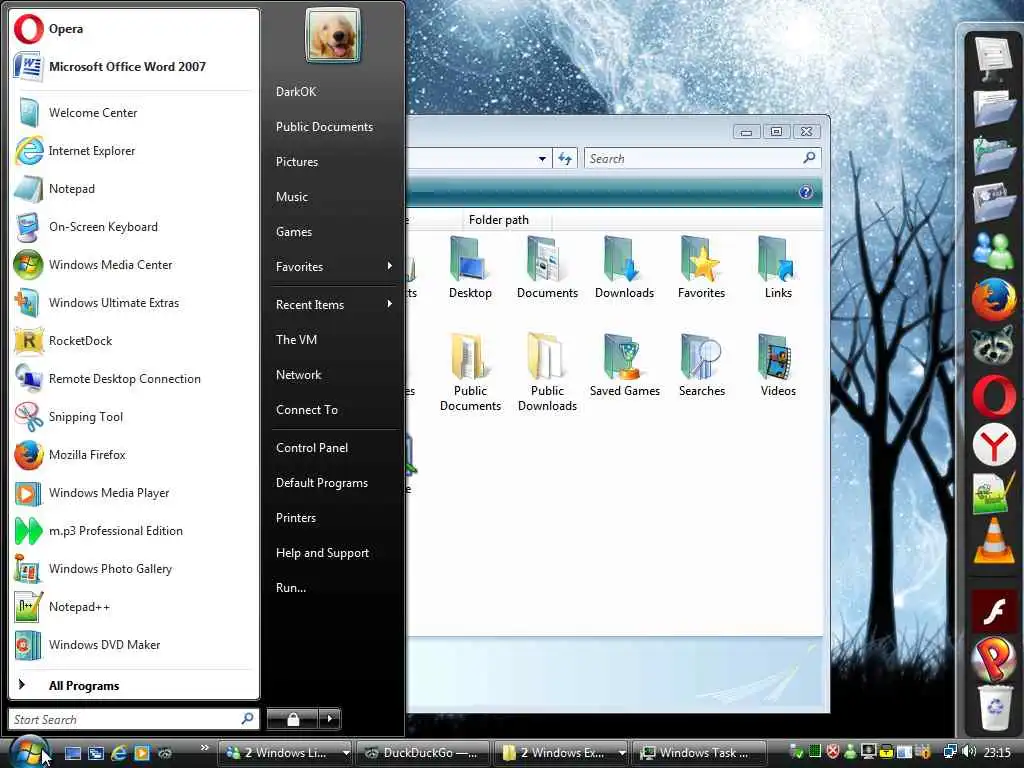Expand the Windows Explorer taskbar group dropdown
The image size is (1024, 768).
(622, 753)
